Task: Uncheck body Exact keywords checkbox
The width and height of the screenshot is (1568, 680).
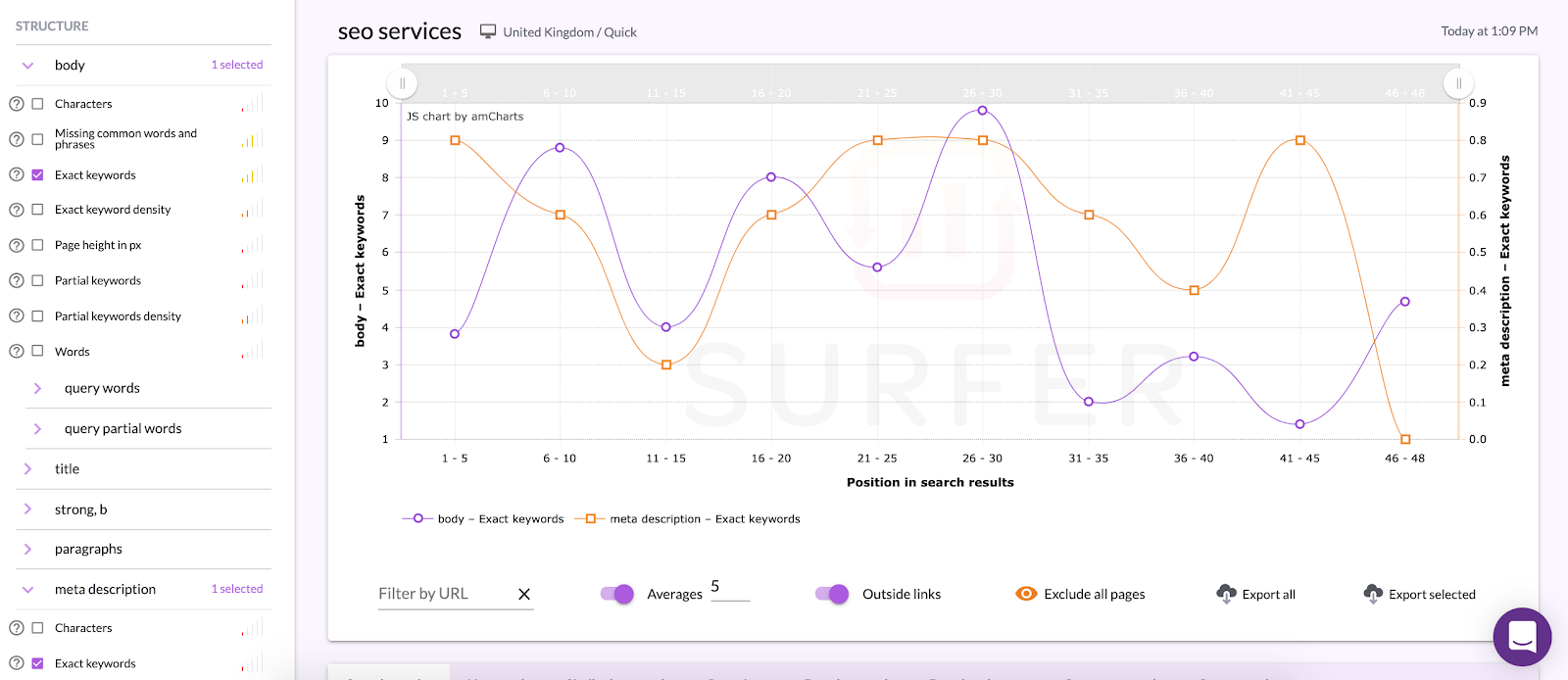Action: pos(37,174)
